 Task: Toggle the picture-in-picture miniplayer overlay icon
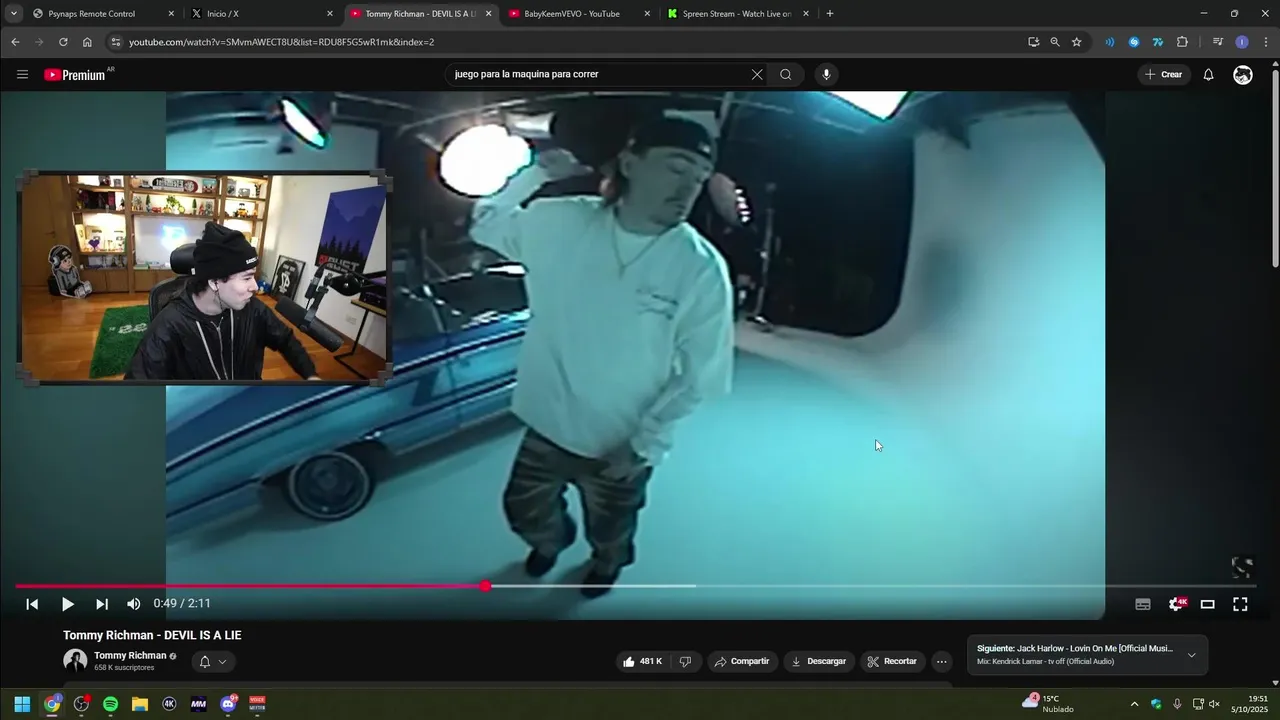coord(1242,568)
